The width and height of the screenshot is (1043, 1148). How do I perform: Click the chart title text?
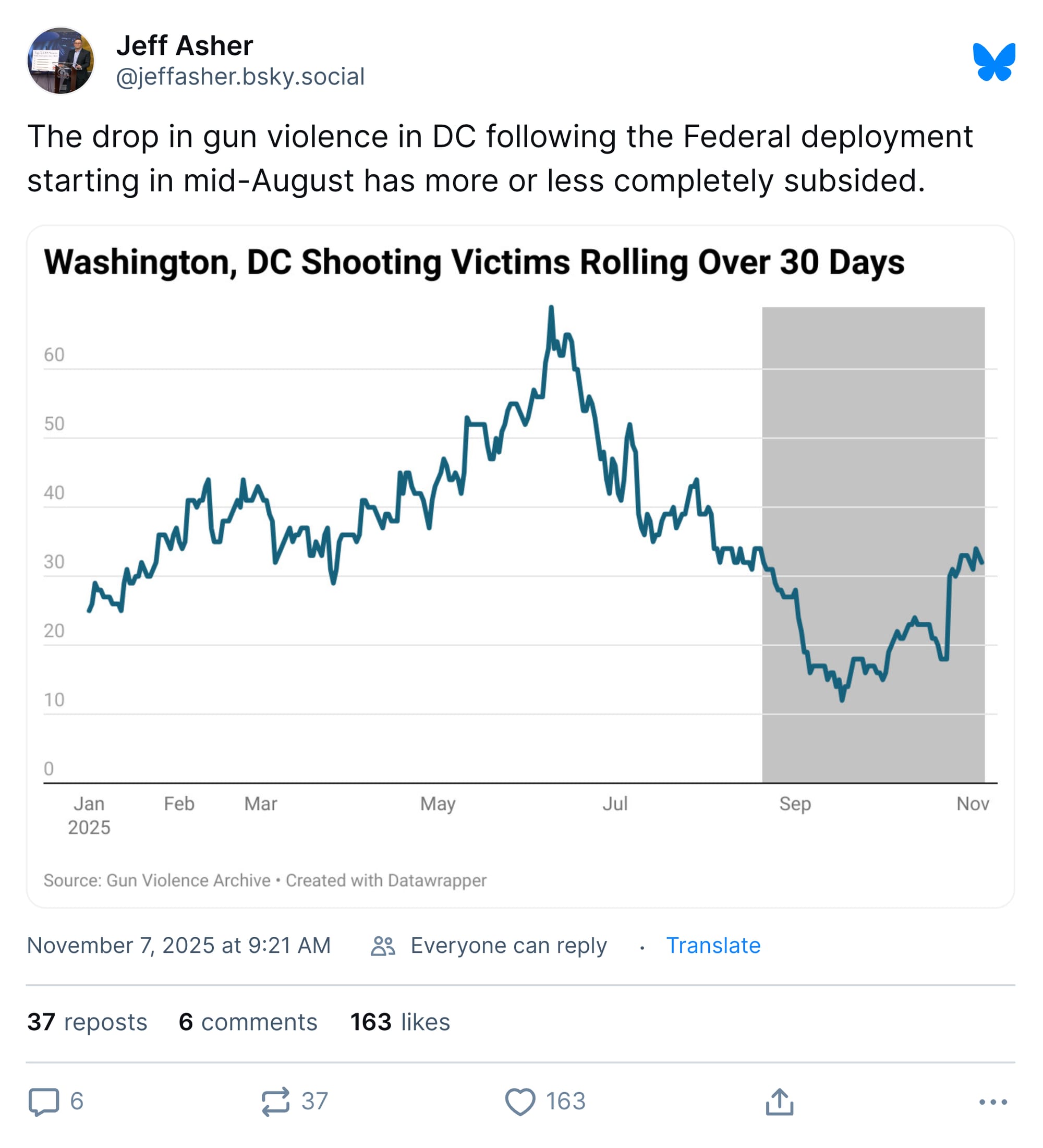coord(474,262)
